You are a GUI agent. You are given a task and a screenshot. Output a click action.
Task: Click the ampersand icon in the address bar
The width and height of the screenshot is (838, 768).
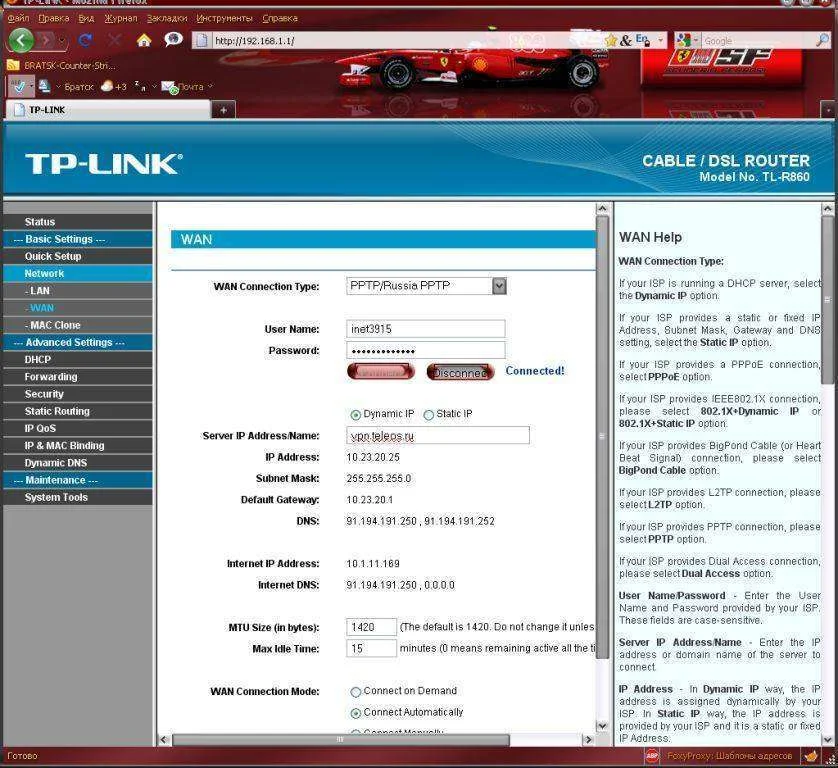[x=626, y=40]
